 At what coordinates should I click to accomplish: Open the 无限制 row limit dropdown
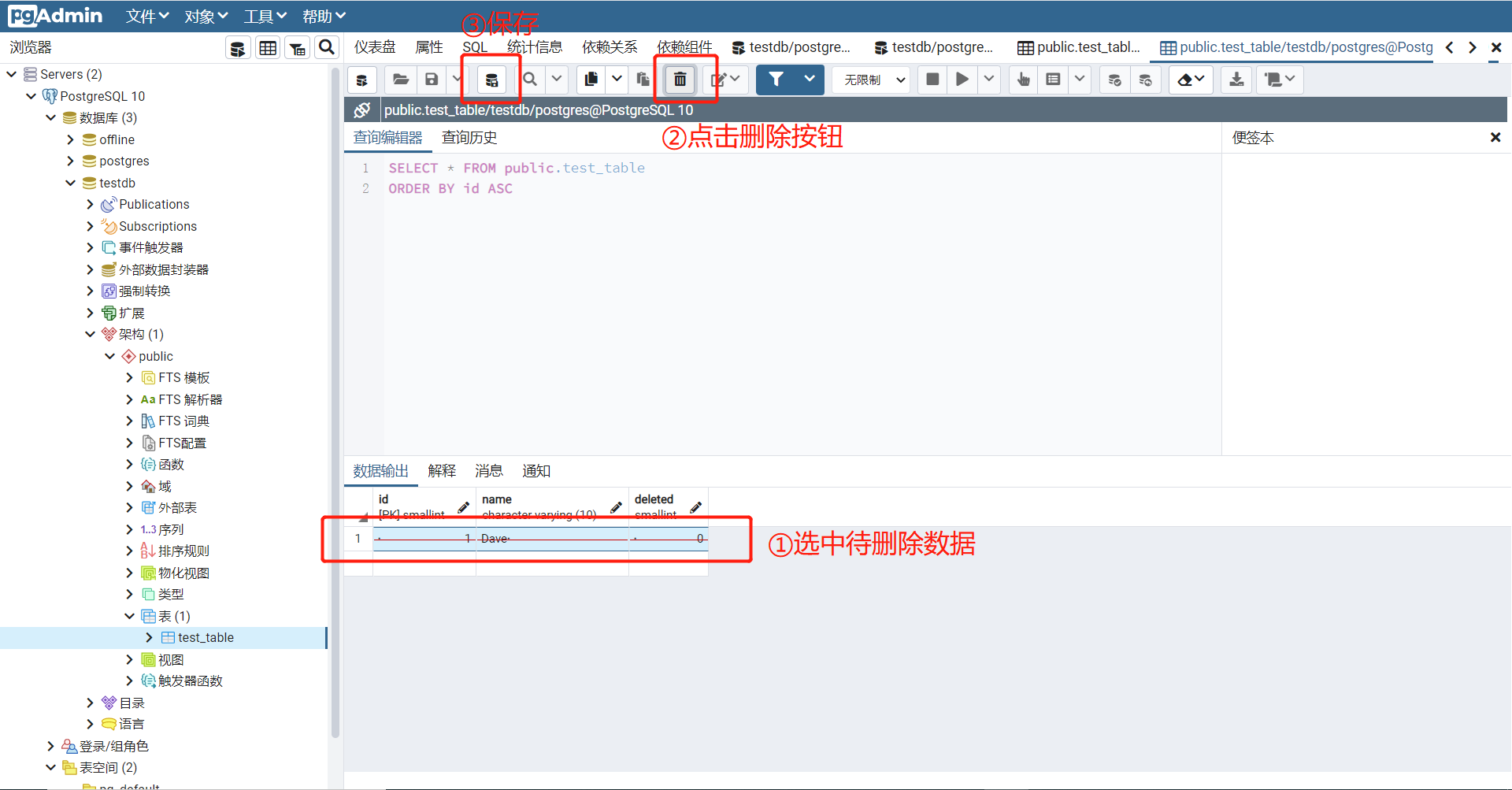(x=870, y=80)
